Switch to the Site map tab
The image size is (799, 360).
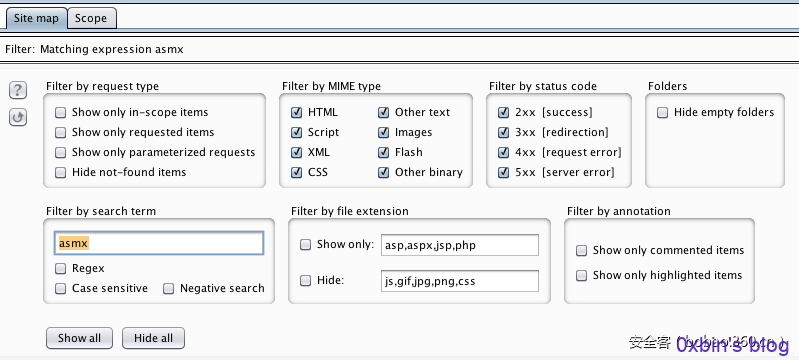click(36, 18)
